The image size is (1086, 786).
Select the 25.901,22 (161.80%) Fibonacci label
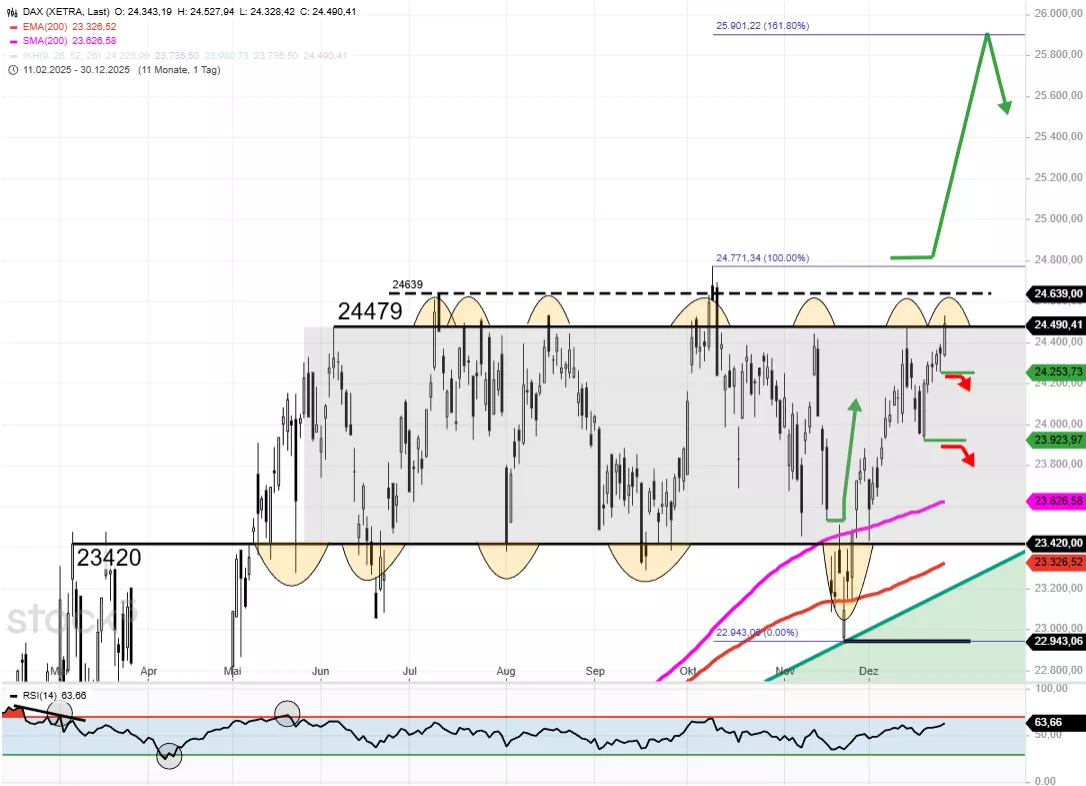click(x=762, y=26)
